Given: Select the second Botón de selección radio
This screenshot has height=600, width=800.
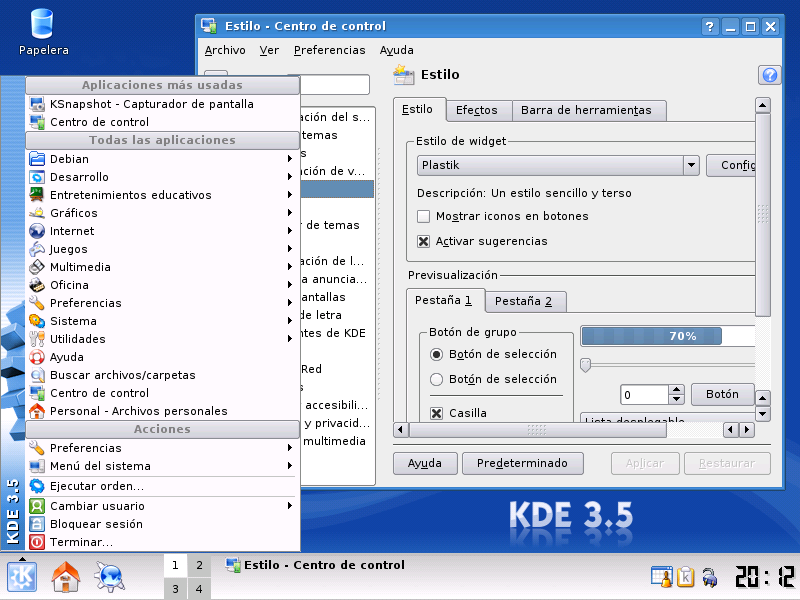Looking at the screenshot, I should coord(436,379).
